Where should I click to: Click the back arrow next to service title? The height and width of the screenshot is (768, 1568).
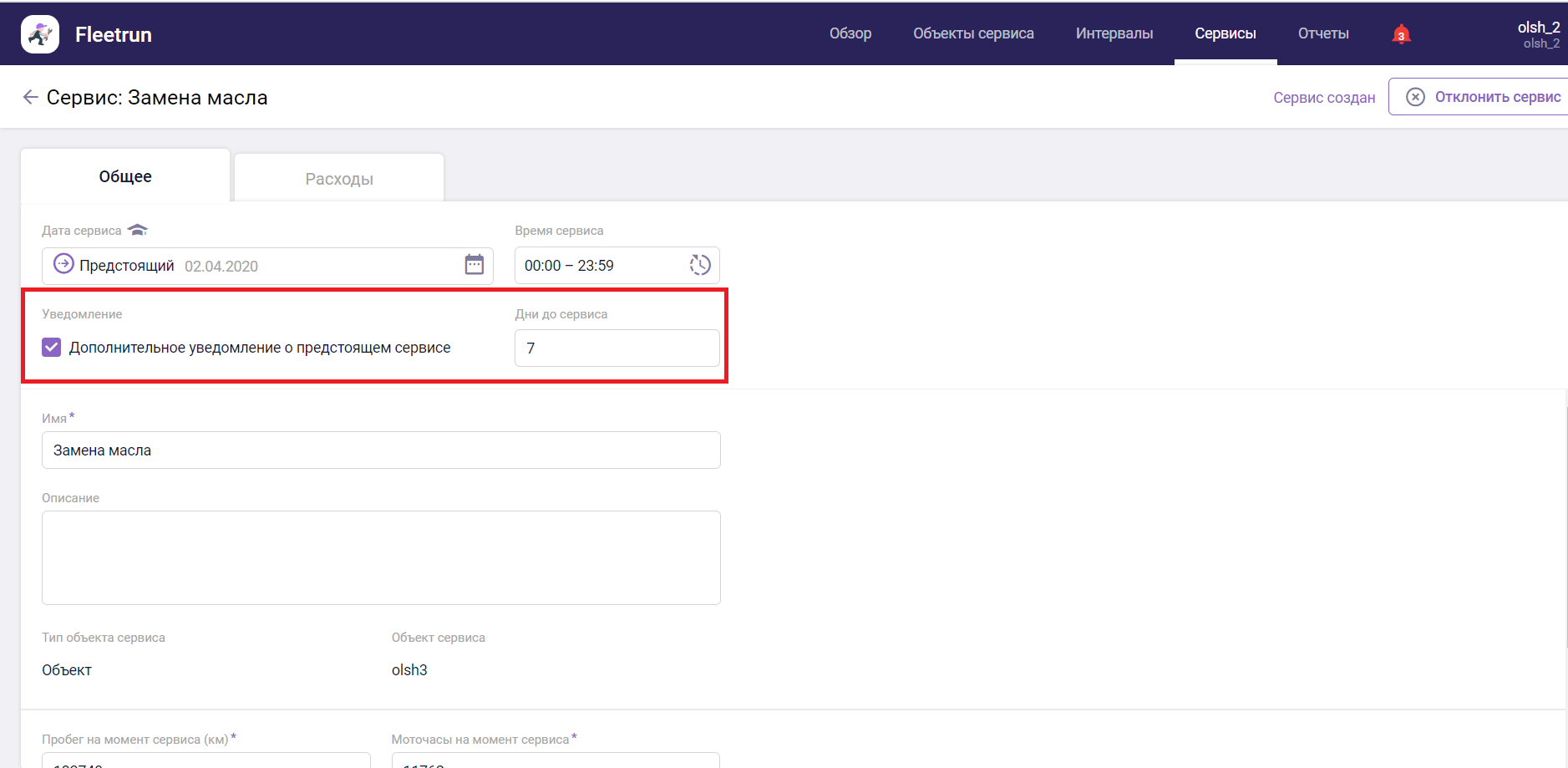click(30, 98)
